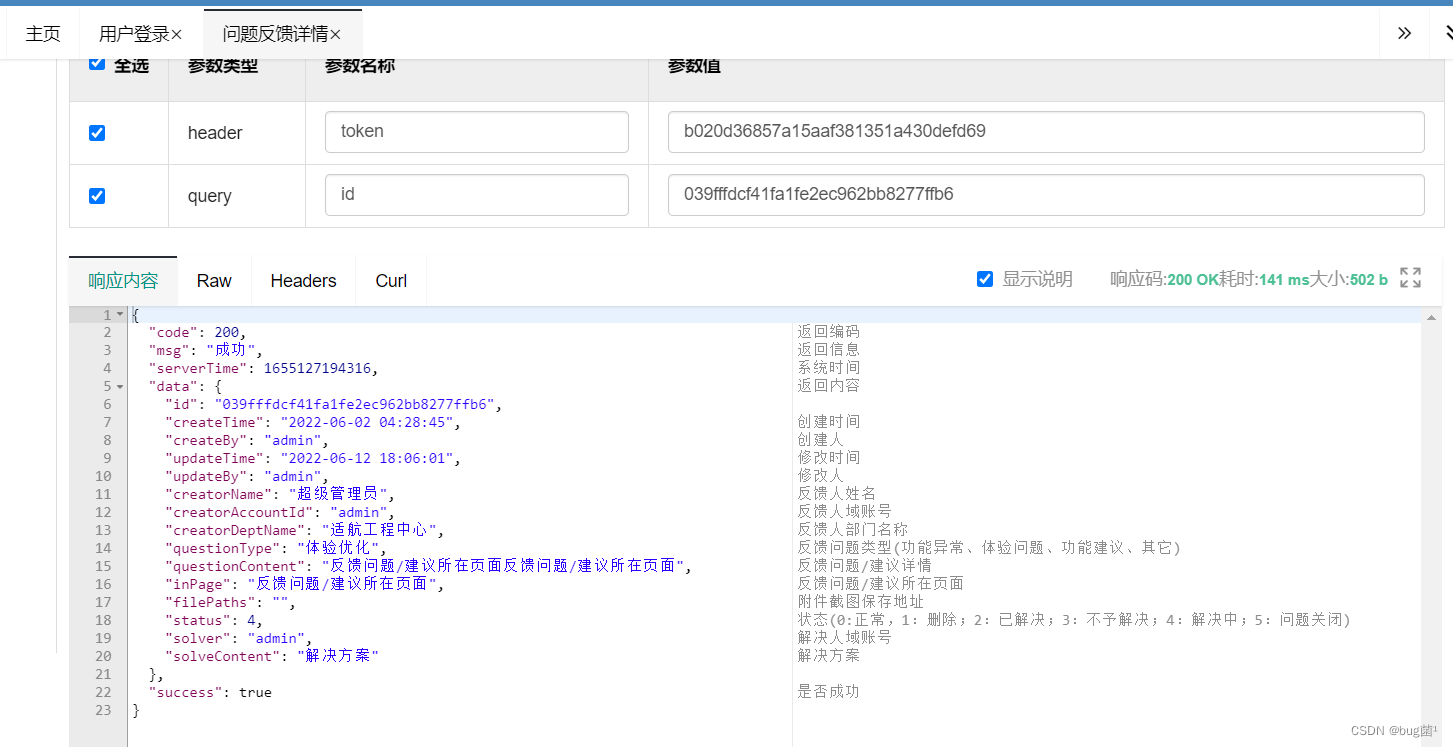Edit the id value field
This screenshot has width=1453, height=747.
coord(1046,195)
